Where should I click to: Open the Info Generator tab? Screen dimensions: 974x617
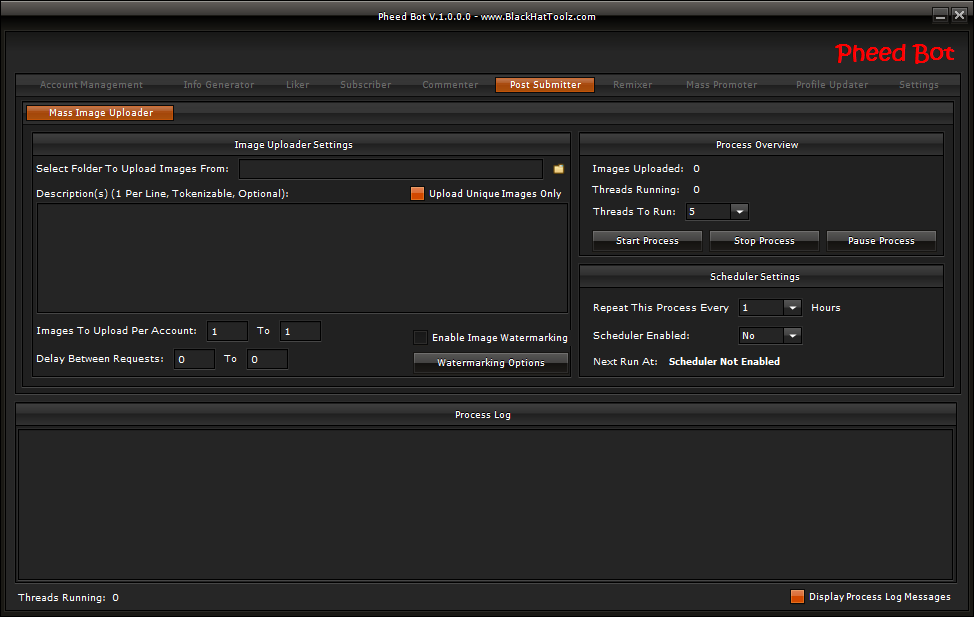219,85
